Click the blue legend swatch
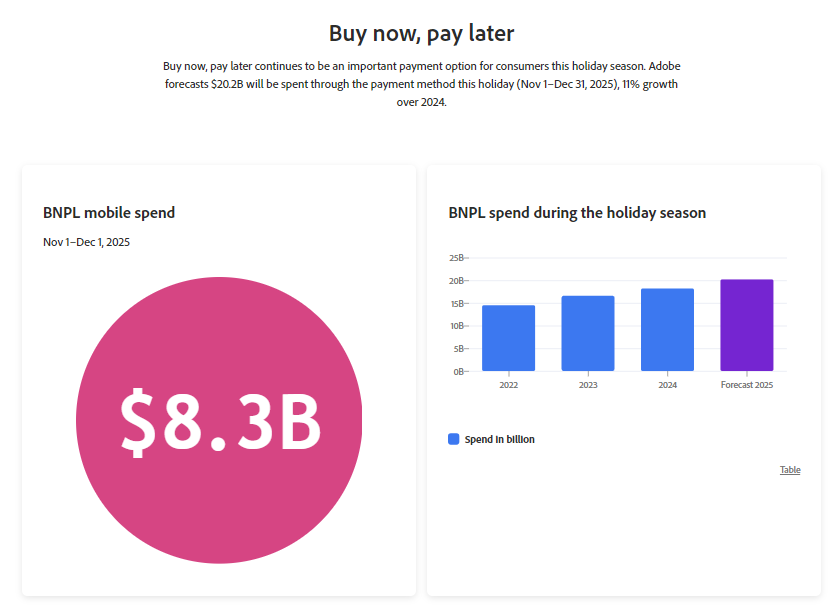Image resolution: width=835 pixels, height=610 pixels. 454,439
